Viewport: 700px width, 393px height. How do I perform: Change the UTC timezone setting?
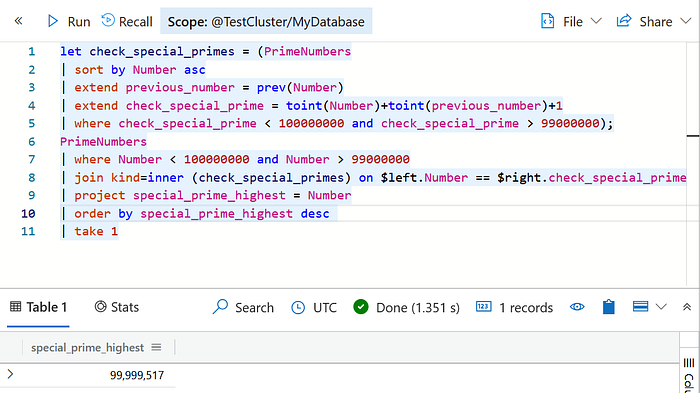click(314, 307)
